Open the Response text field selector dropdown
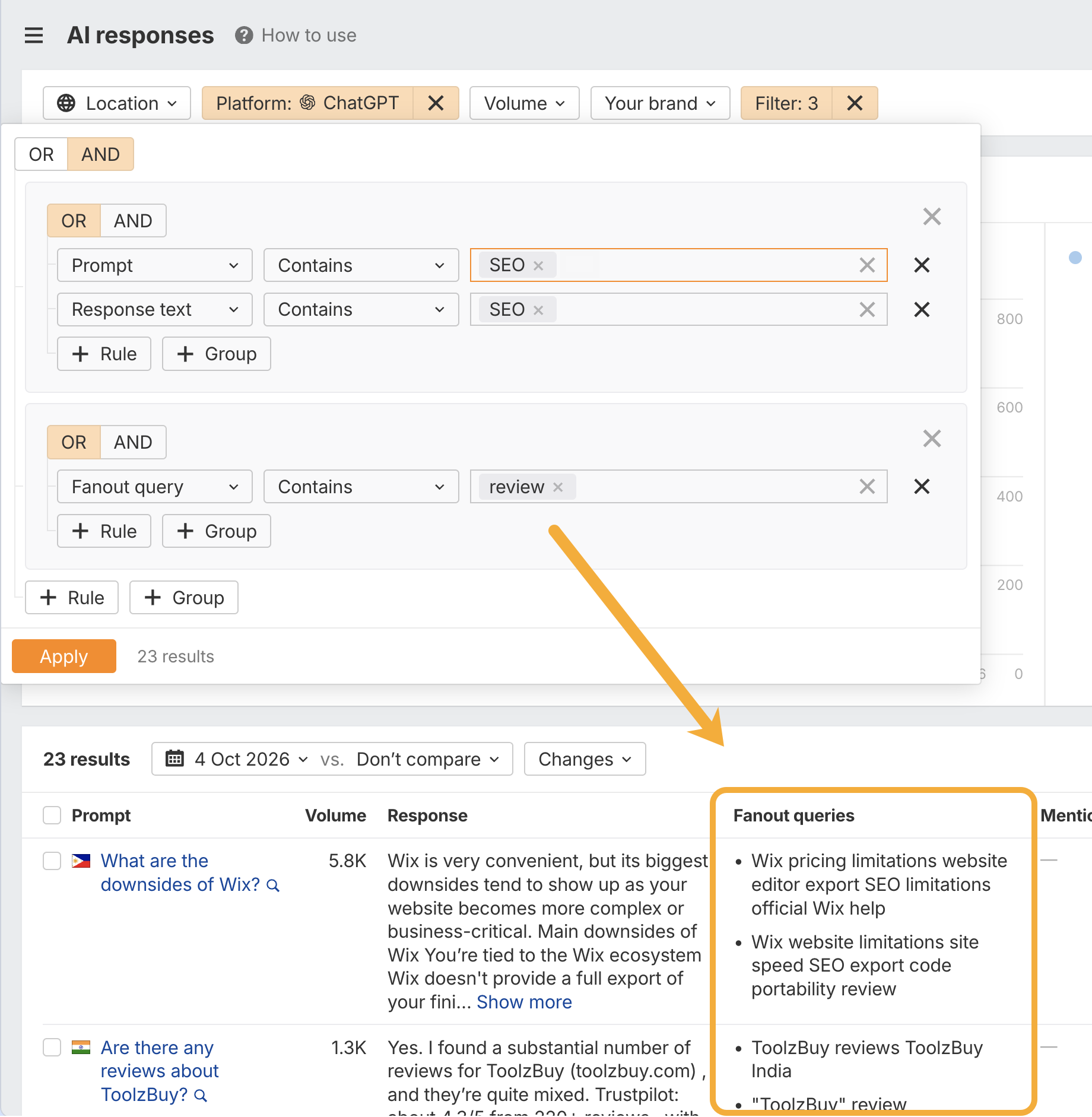 tap(155, 309)
